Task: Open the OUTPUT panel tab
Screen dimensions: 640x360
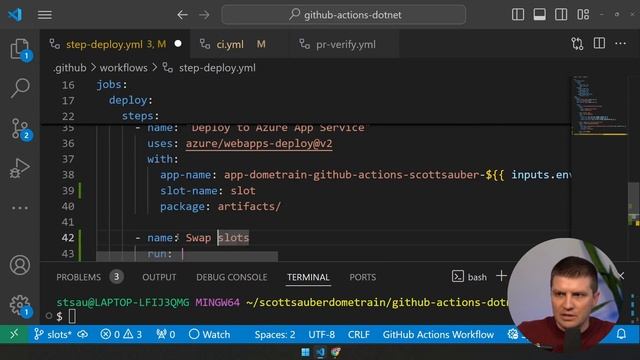Action: [159, 277]
